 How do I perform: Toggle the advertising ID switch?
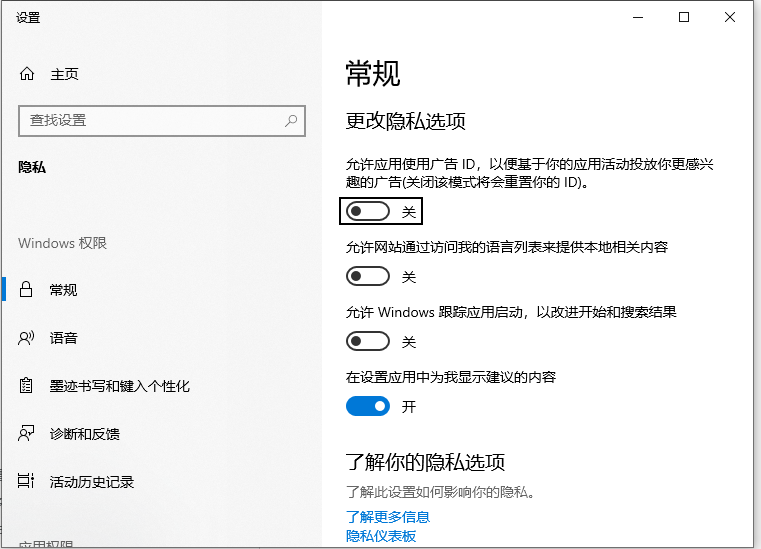coord(367,212)
